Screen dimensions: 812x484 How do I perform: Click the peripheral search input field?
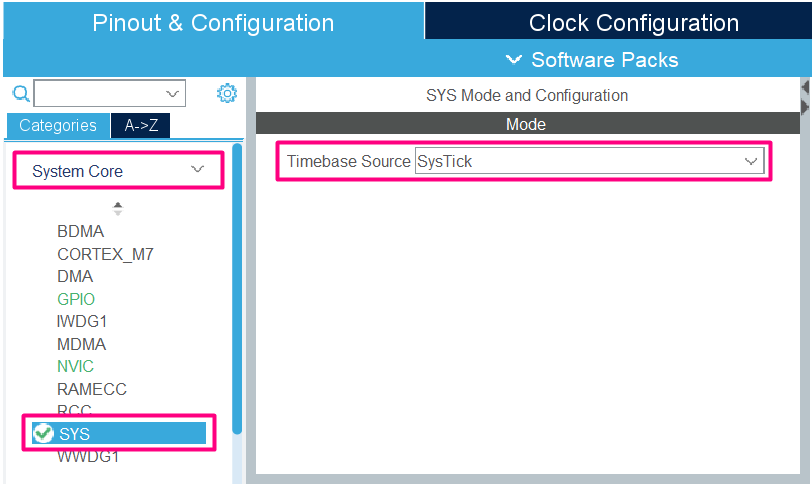[x=100, y=94]
